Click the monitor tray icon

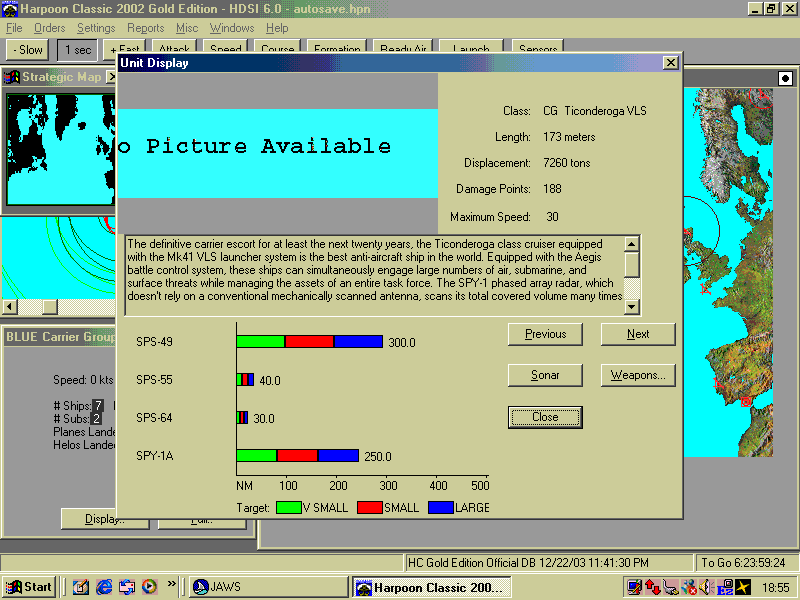(635, 587)
